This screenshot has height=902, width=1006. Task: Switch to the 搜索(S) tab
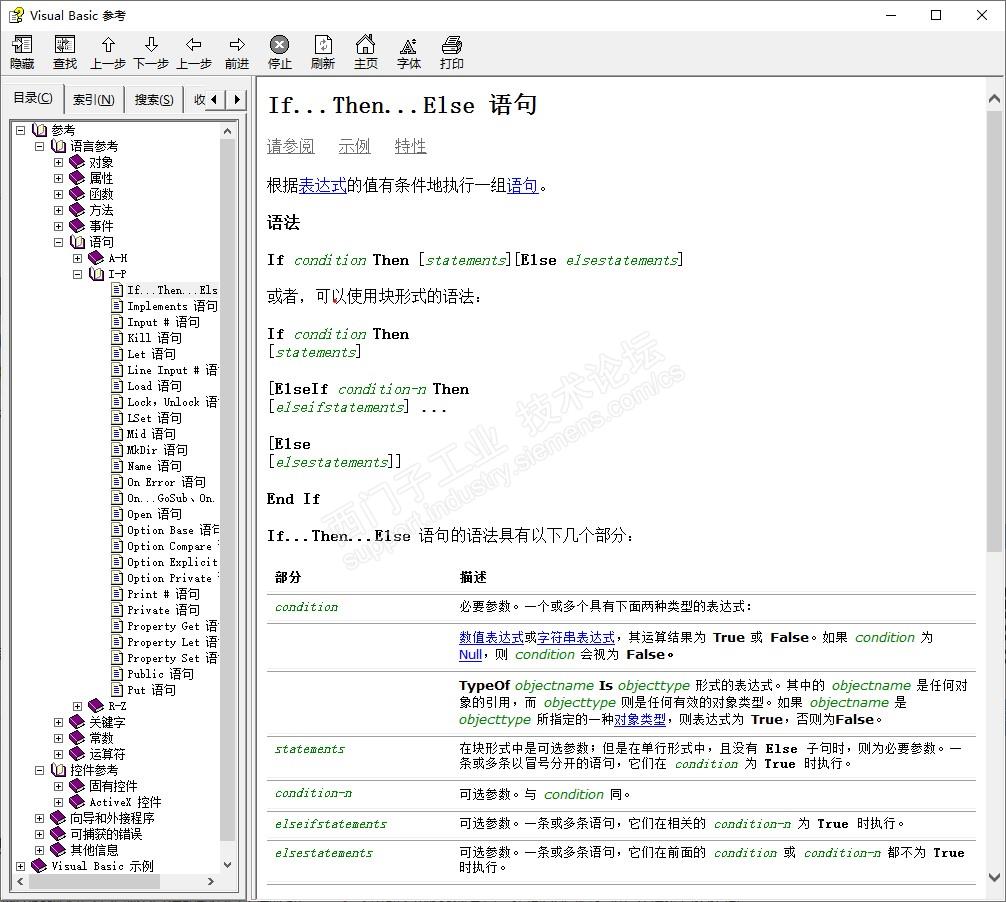(154, 99)
